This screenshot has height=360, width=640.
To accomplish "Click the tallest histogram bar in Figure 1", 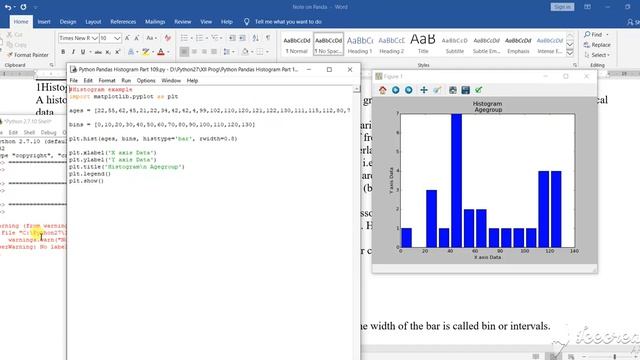I will pos(456,180).
